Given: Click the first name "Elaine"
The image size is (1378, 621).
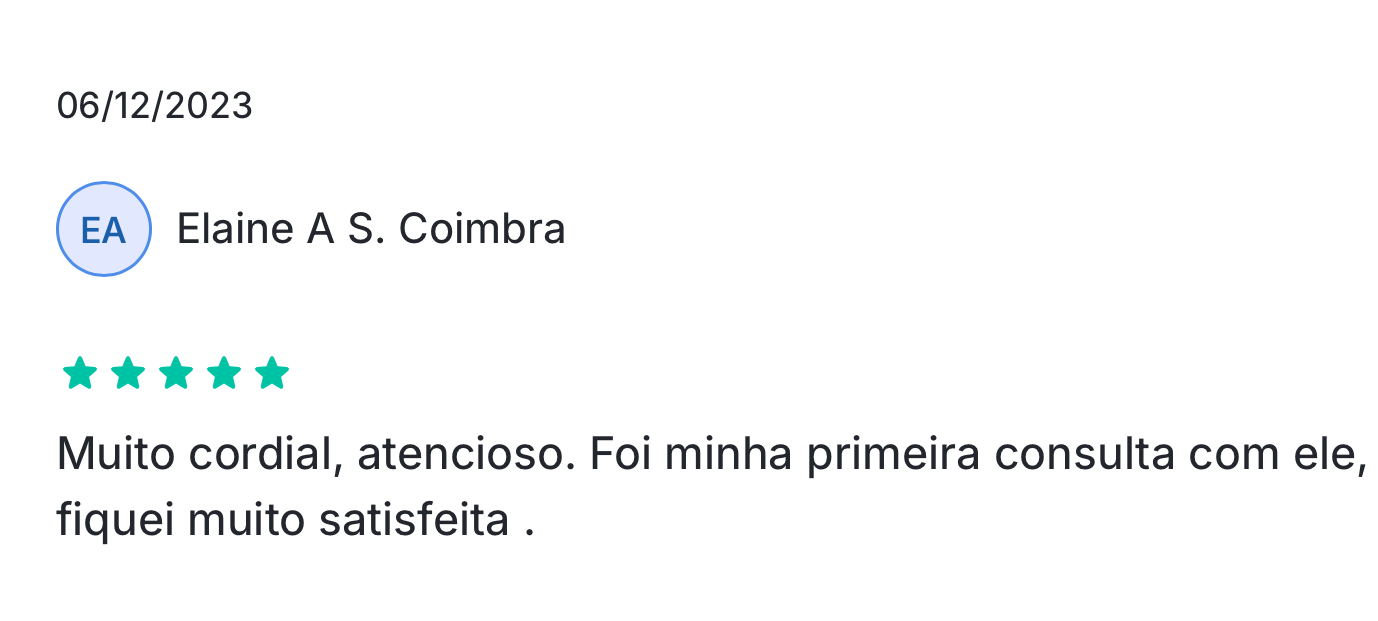Looking at the screenshot, I should (x=235, y=229).
